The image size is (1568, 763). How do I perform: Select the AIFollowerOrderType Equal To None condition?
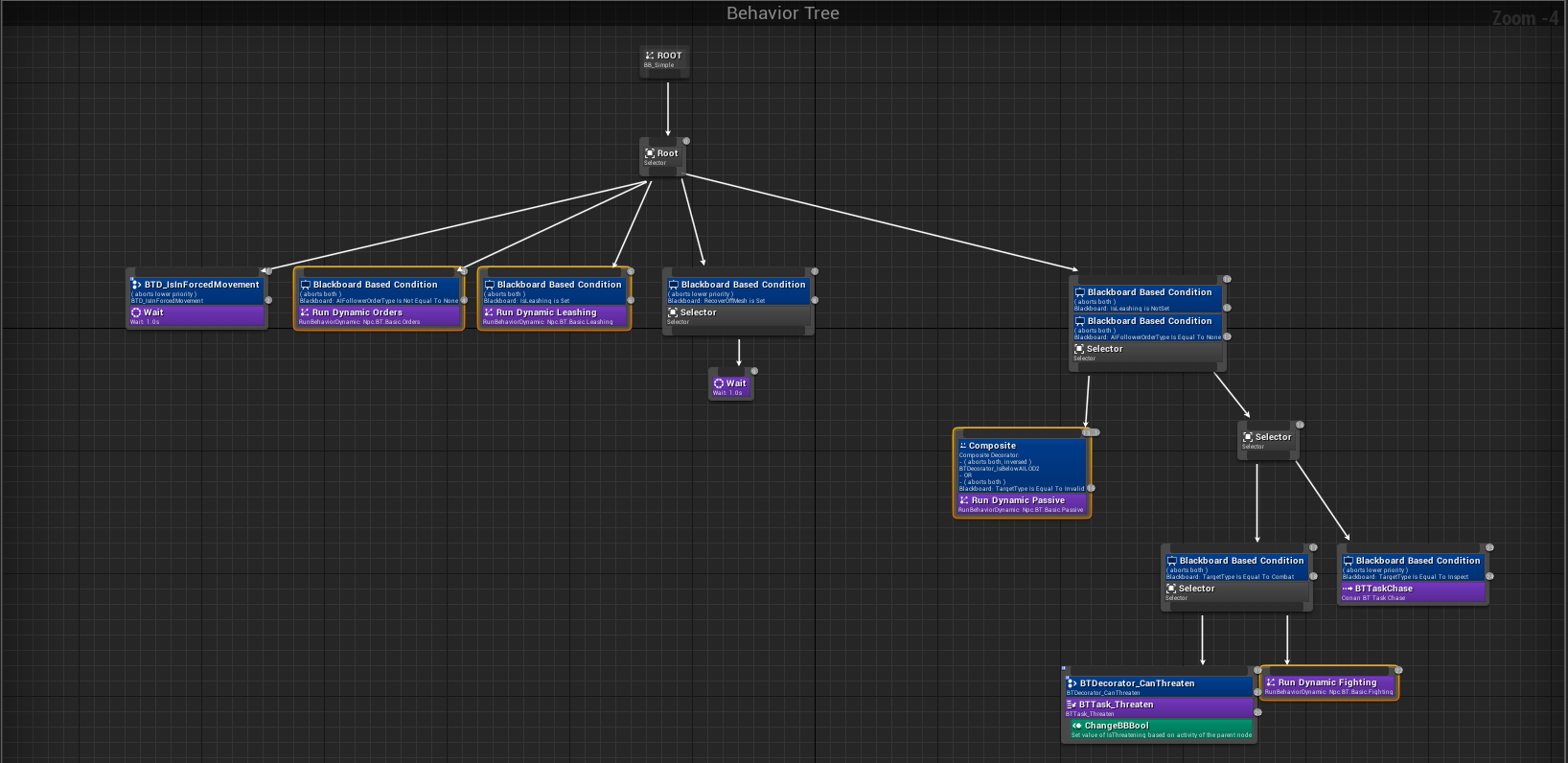point(1147,328)
